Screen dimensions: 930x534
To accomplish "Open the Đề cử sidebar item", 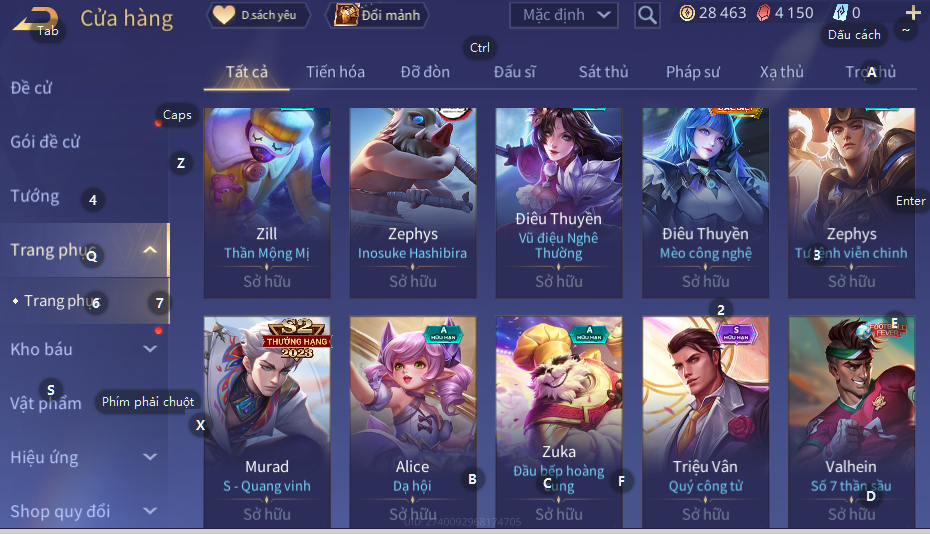I will (x=31, y=88).
